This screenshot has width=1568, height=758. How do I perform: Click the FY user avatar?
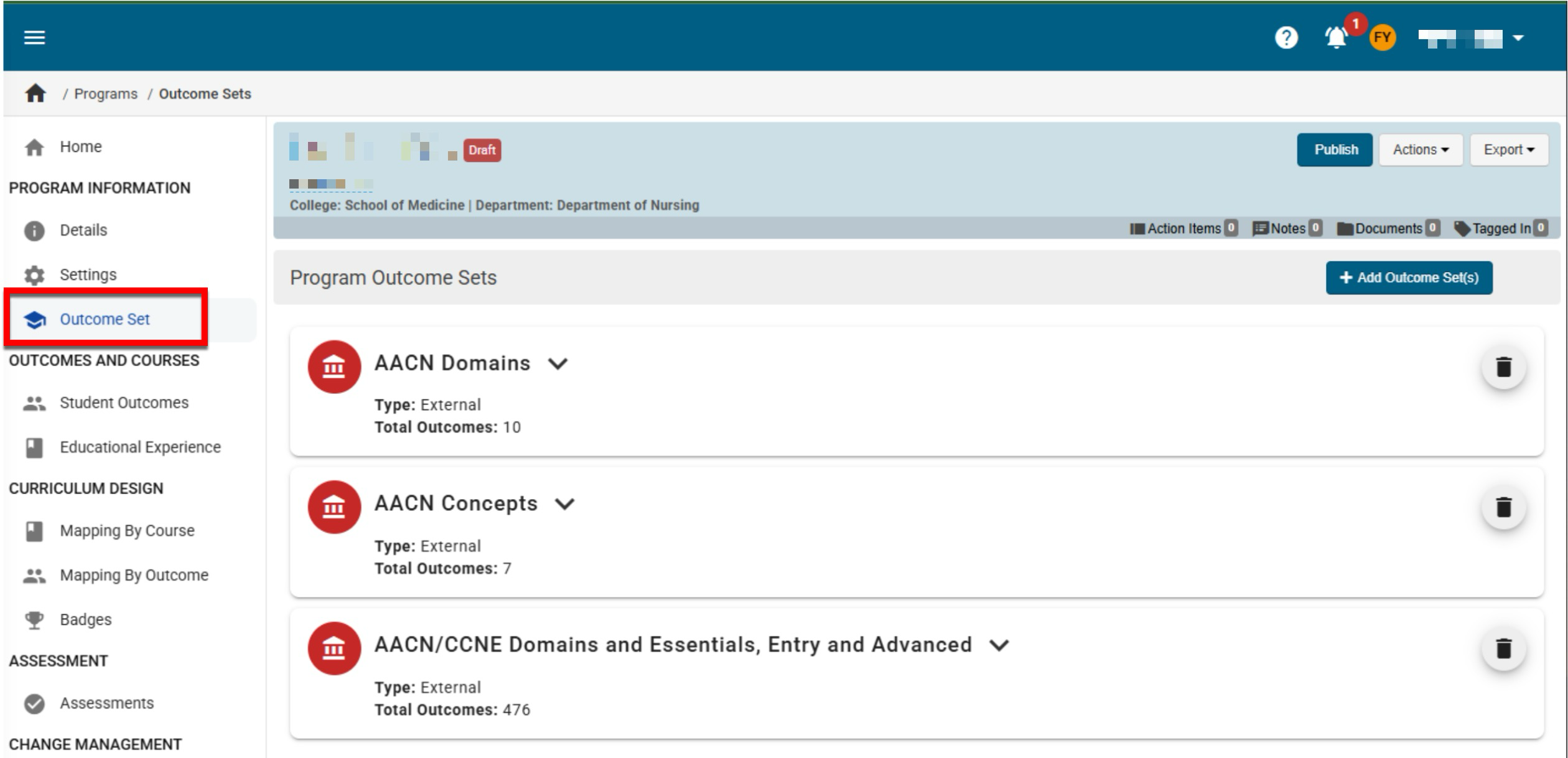click(1382, 37)
